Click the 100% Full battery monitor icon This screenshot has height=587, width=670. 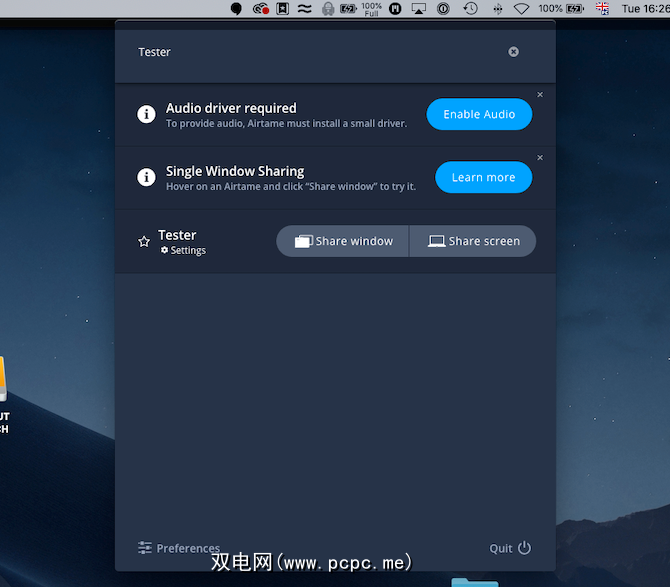(360, 9)
